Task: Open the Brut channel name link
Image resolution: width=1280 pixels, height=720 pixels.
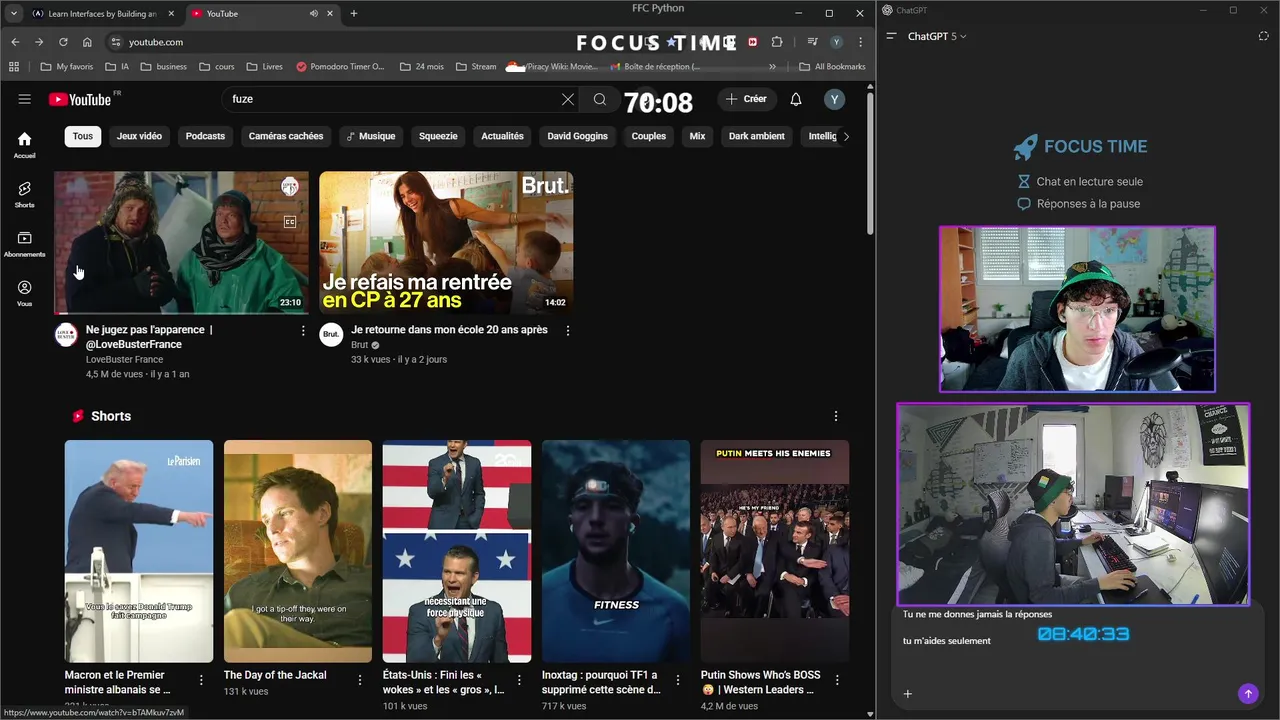Action: coord(360,345)
